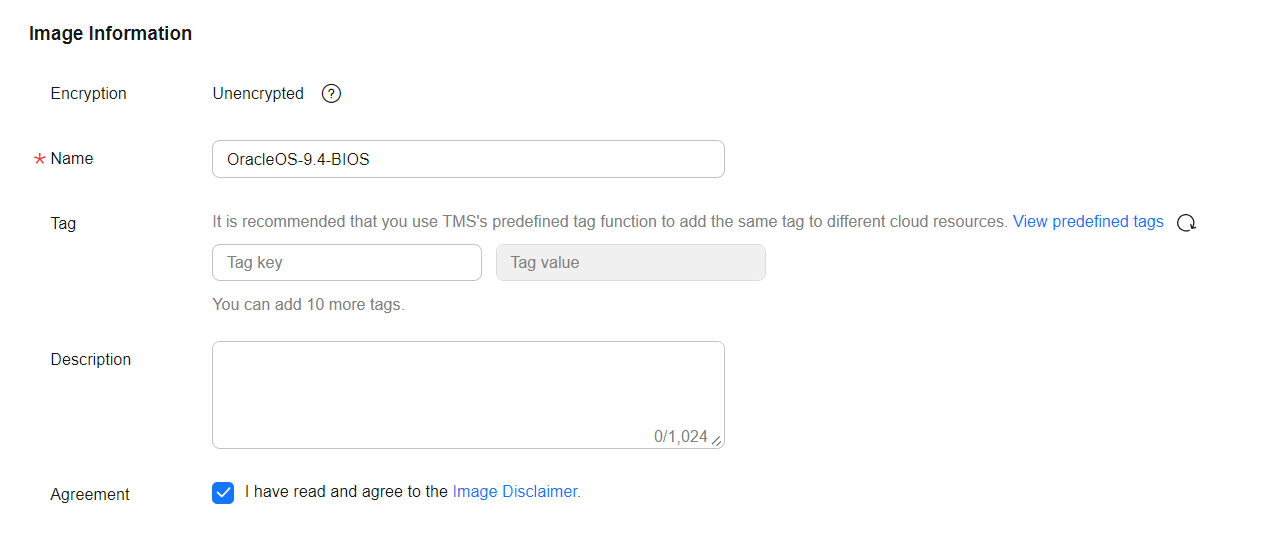Click the Description box resize handle

(x=716, y=440)
